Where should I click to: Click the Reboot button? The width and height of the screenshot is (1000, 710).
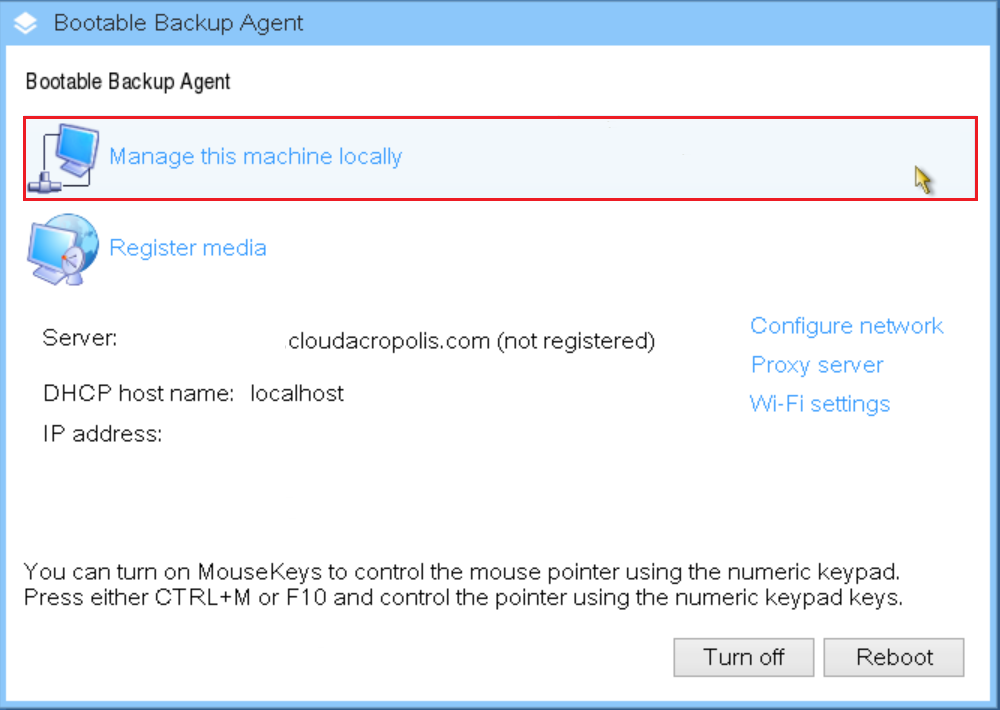[894, 657]
